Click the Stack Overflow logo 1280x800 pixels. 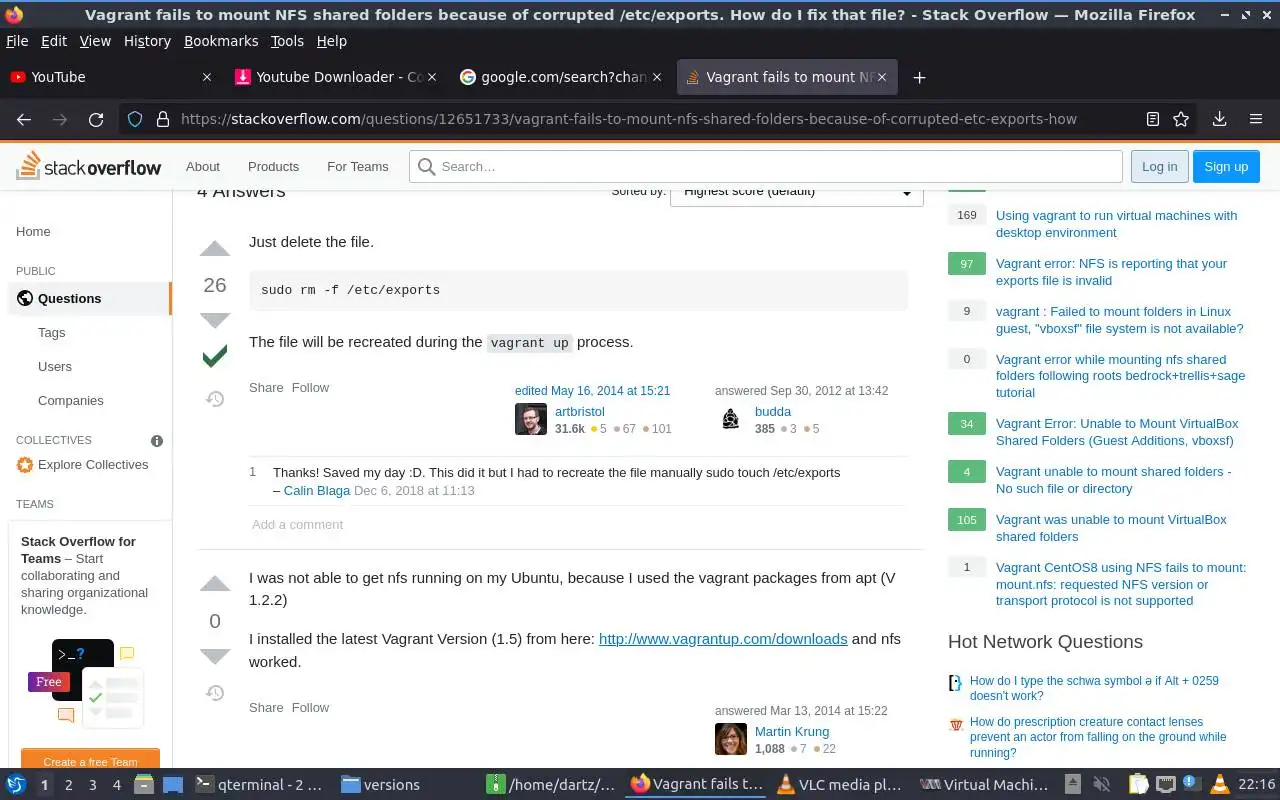coord(89,166)
